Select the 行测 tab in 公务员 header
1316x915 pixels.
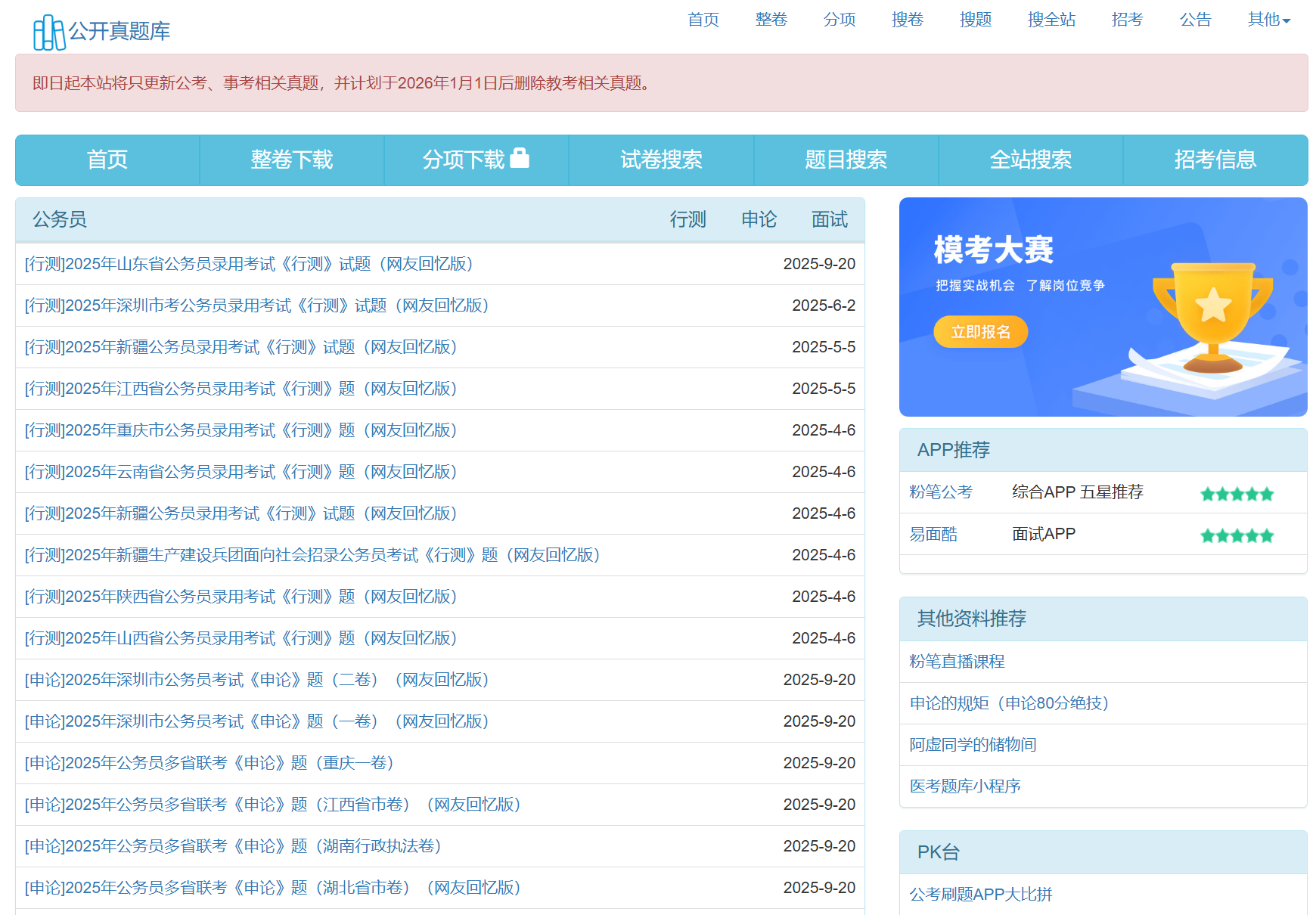[x=687, y=219]
